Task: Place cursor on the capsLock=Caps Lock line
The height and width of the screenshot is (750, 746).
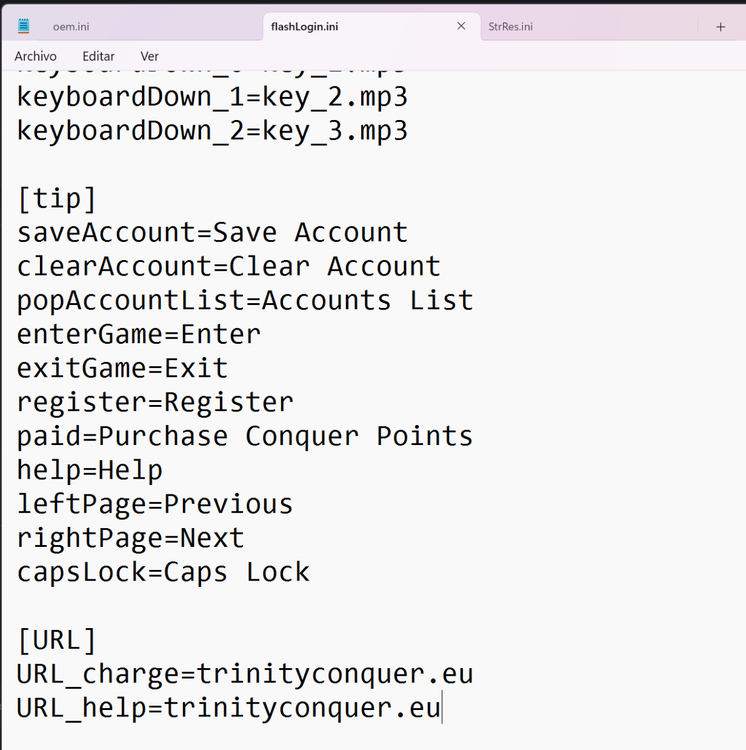Action: click(163, 573)
